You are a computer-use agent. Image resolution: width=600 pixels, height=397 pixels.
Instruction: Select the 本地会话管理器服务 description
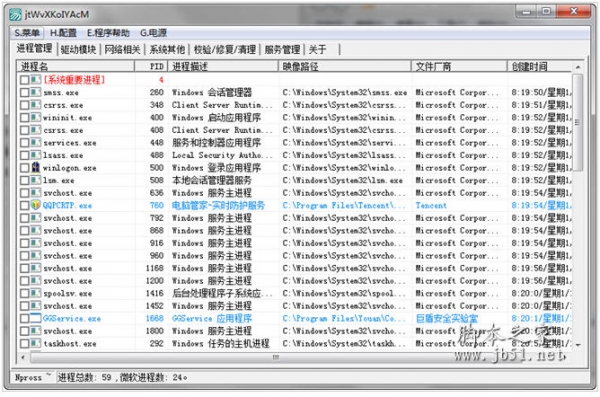coord(212,180)
